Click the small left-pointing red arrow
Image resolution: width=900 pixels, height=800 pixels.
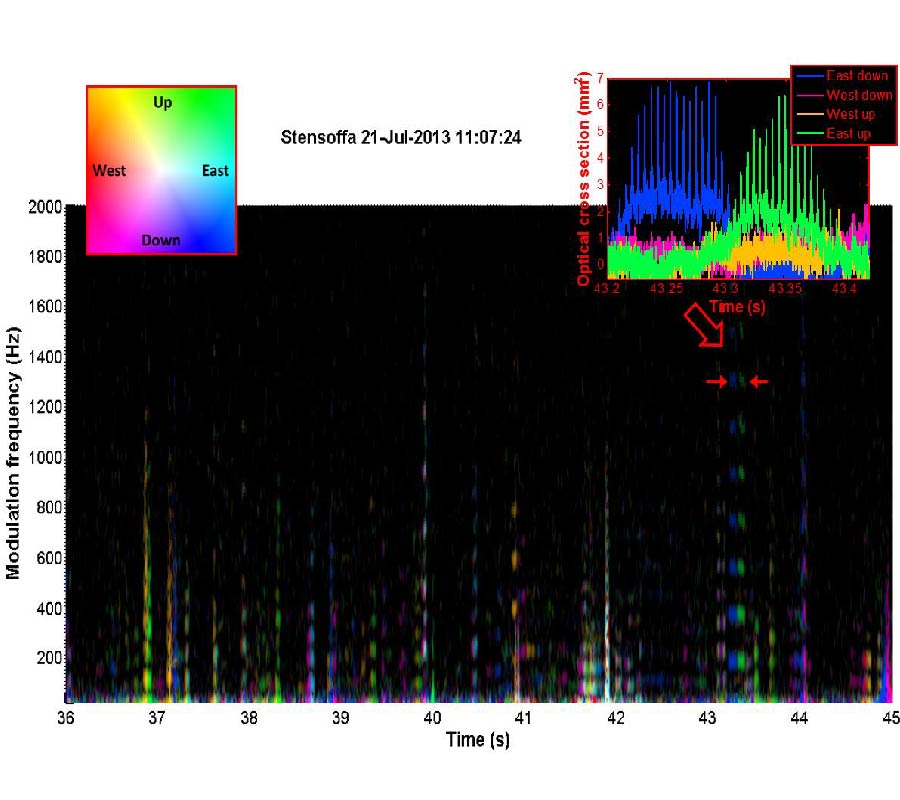(x=759, y=381)
